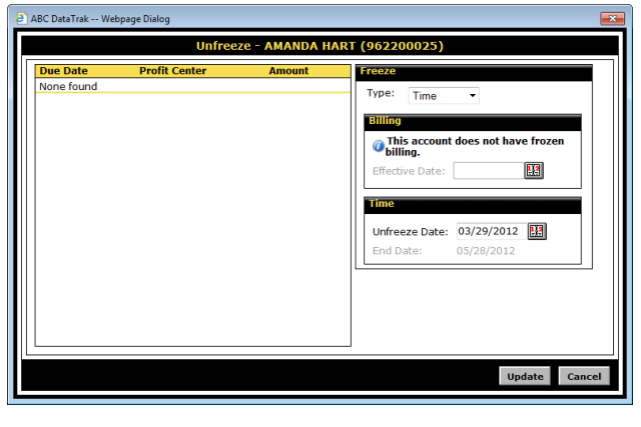Select the 'None found' row
This screenshot has height=427, width=641.
click(68, 87)
